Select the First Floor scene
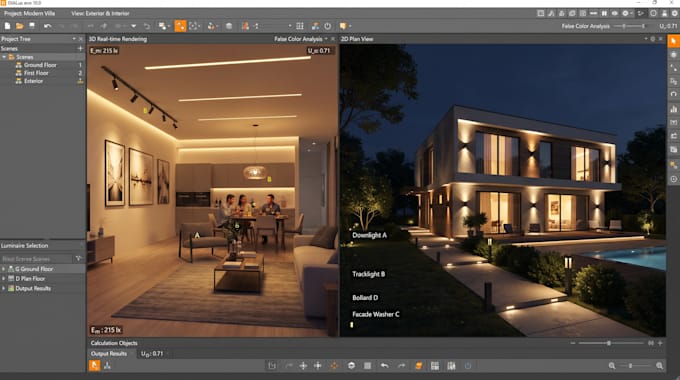680x380 pixels. point(36,73)
